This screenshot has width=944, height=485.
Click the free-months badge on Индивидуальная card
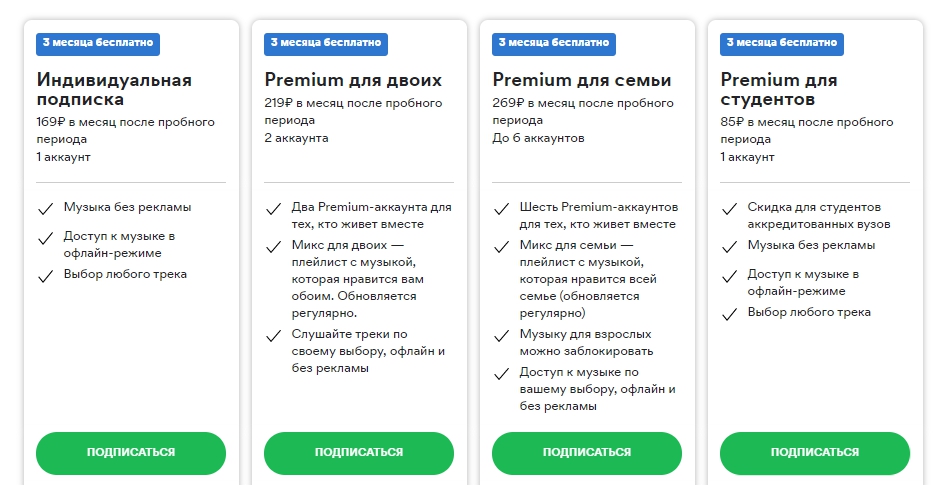(98, 44)
